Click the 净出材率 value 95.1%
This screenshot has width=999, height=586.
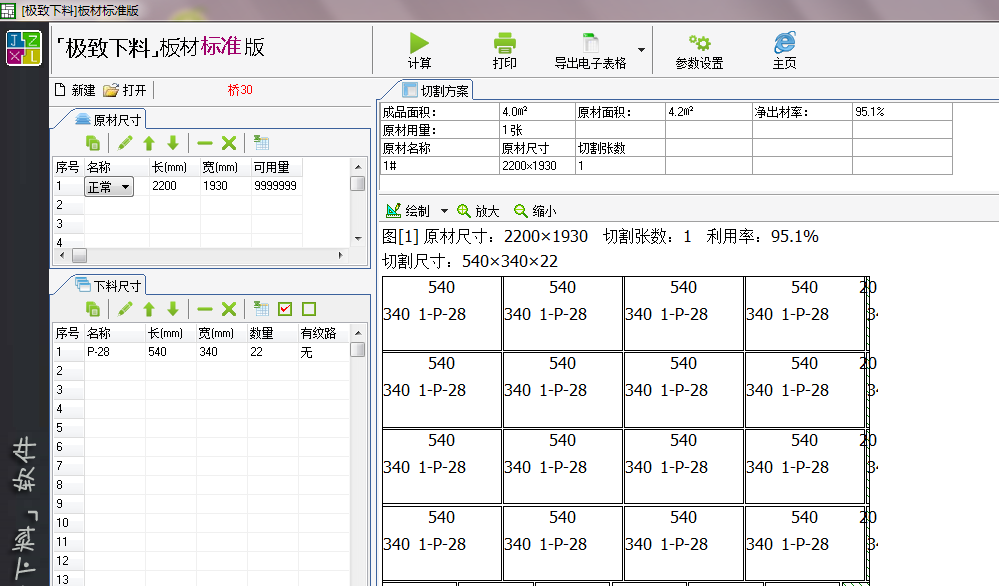click(x=902, y=112)
